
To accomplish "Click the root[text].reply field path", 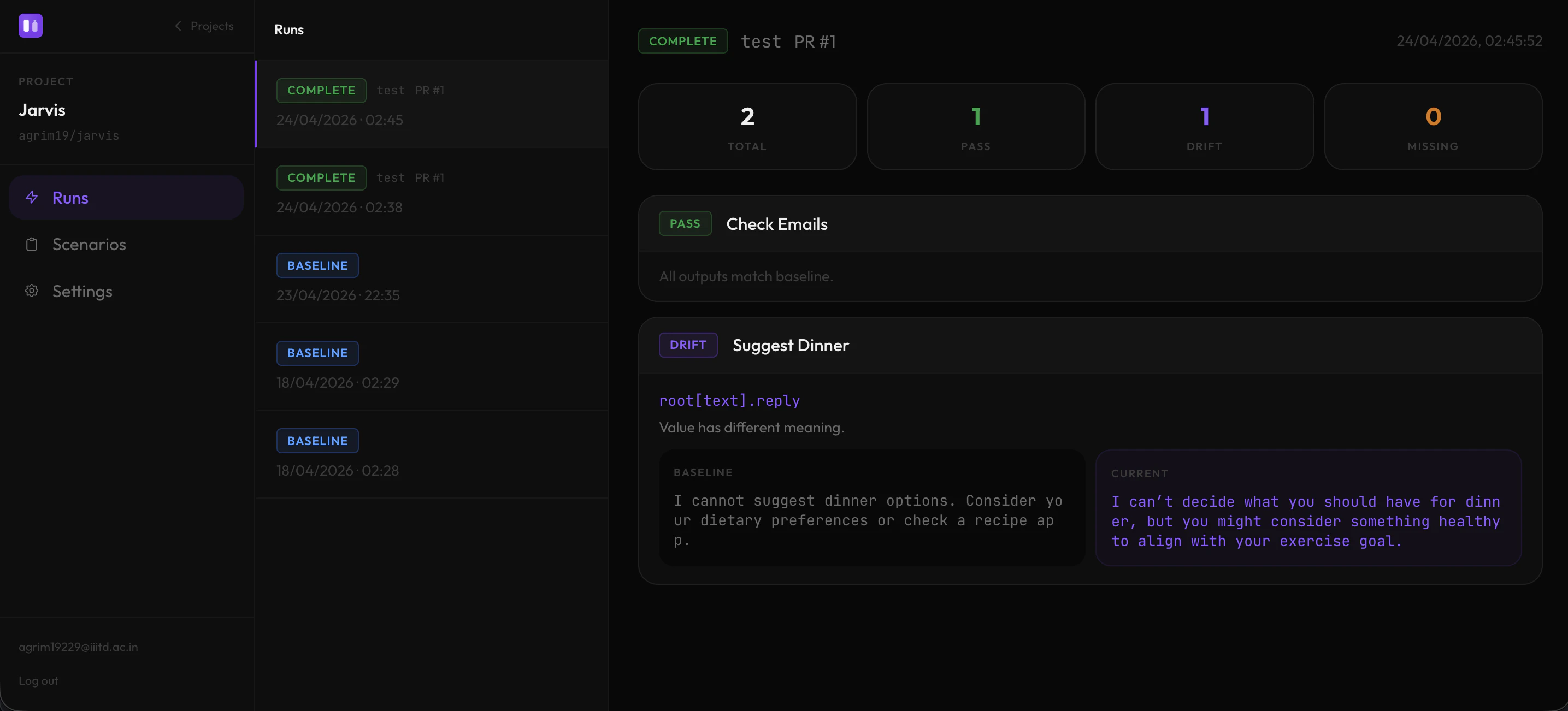I will point(729,400).
